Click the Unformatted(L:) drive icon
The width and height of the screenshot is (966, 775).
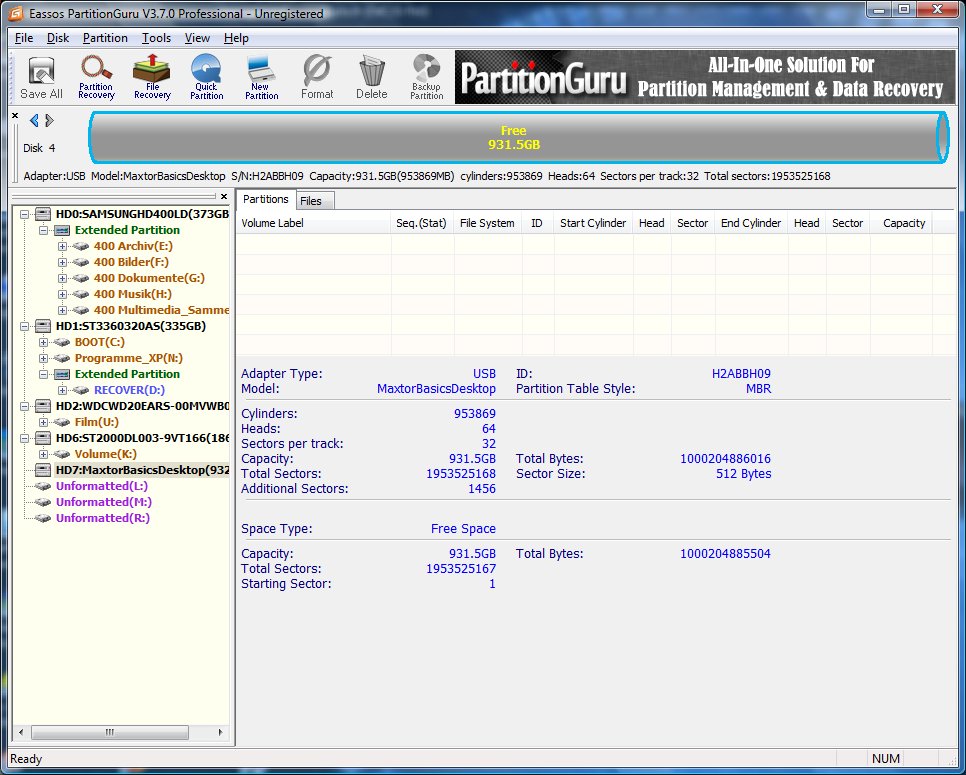point(43,486)
